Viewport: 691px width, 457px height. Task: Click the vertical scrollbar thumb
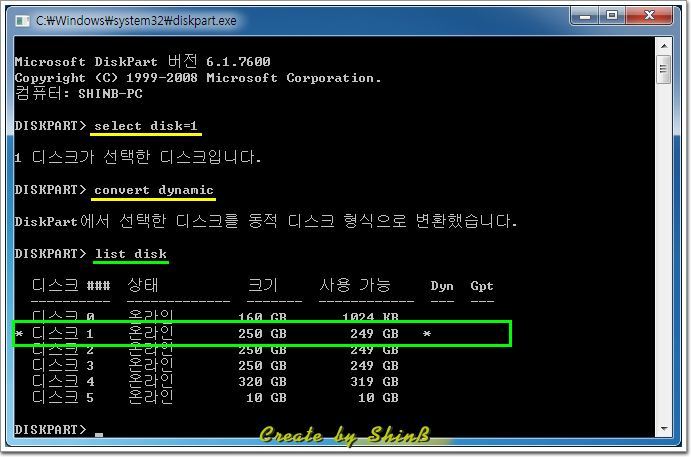pyautogui.click(x=664, y=69)
